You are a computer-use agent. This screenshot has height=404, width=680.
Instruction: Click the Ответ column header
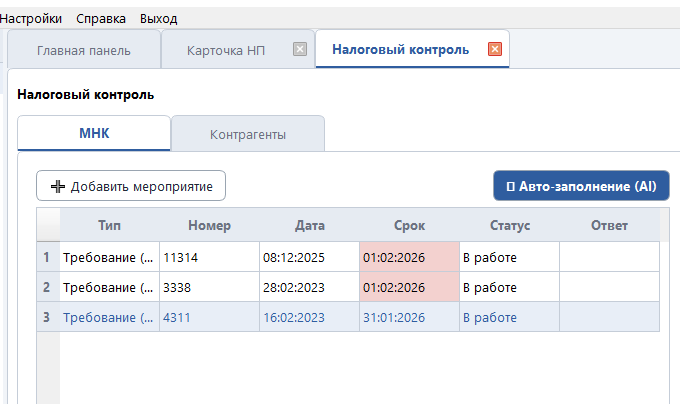[x=609, y=225]
